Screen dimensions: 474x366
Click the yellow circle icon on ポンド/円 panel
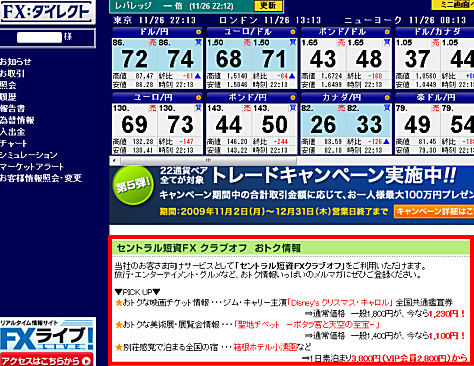click(x=293, y=97)
